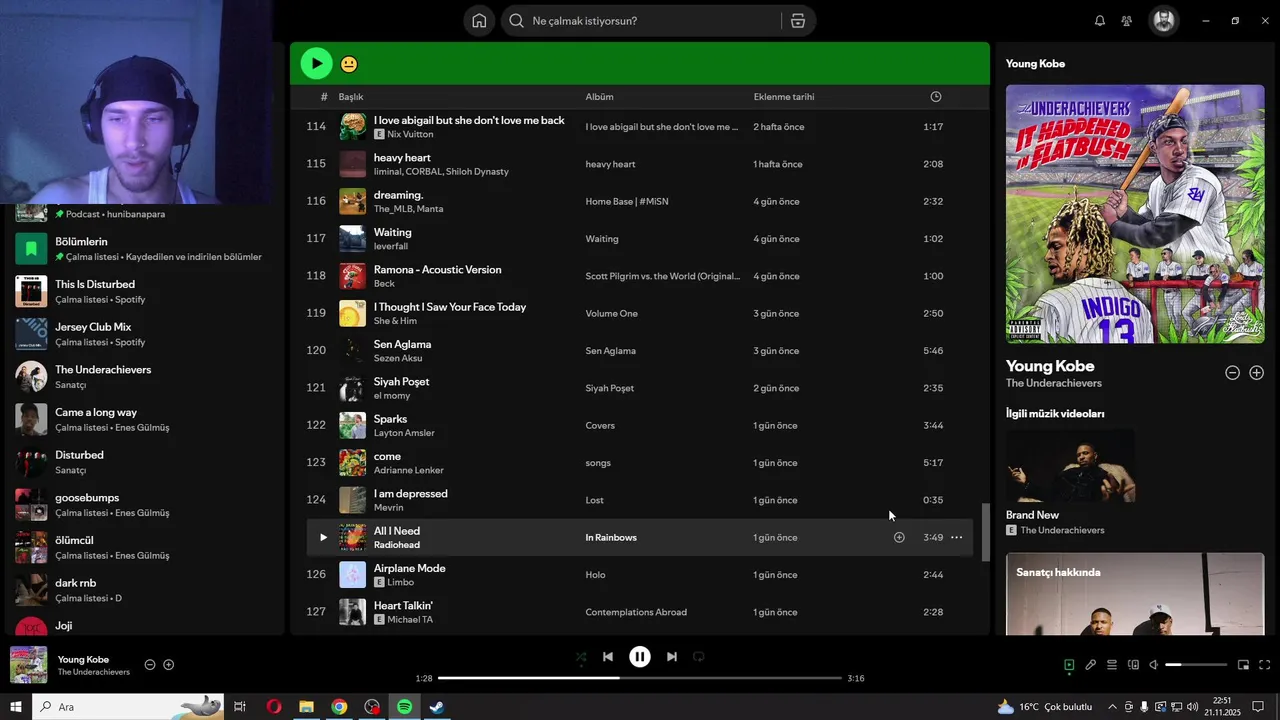The height and width of the screenshot is (720, 1280).
Task: Select the Airplane Mode track row
Action: pyautogui.click(x=640, y=575)
